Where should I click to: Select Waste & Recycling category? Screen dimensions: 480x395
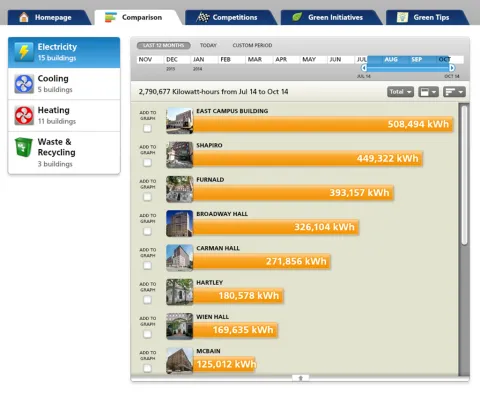64,152
